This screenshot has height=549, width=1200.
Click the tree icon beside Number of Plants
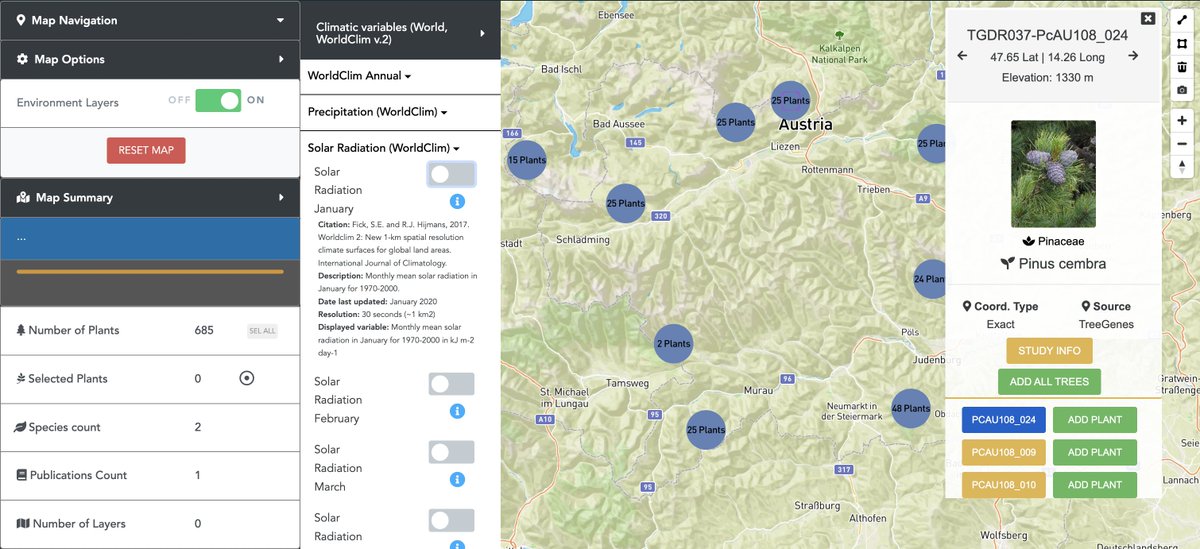[x=21, y=330]
